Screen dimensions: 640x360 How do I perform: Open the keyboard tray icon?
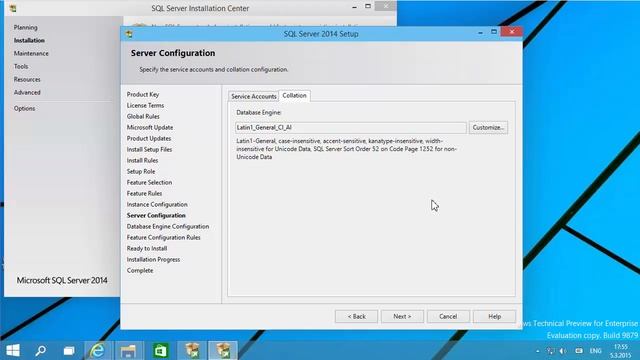pyautogui.click(x=579, y=351)
